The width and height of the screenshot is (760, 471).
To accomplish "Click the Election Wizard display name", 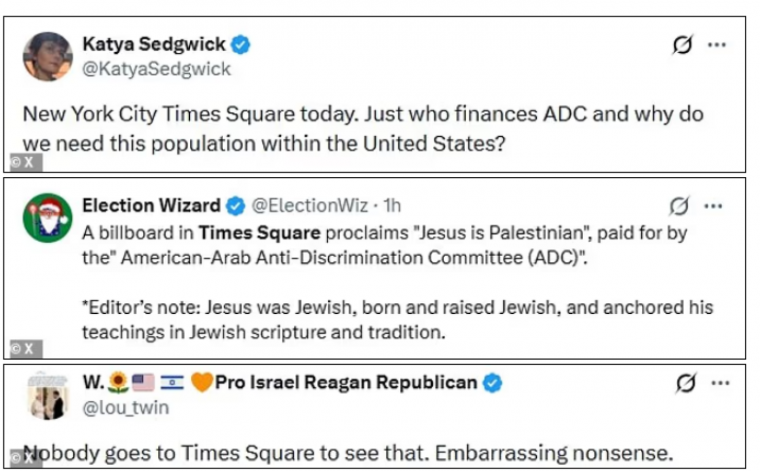I will pyautogui.click(x=150, y=206).
